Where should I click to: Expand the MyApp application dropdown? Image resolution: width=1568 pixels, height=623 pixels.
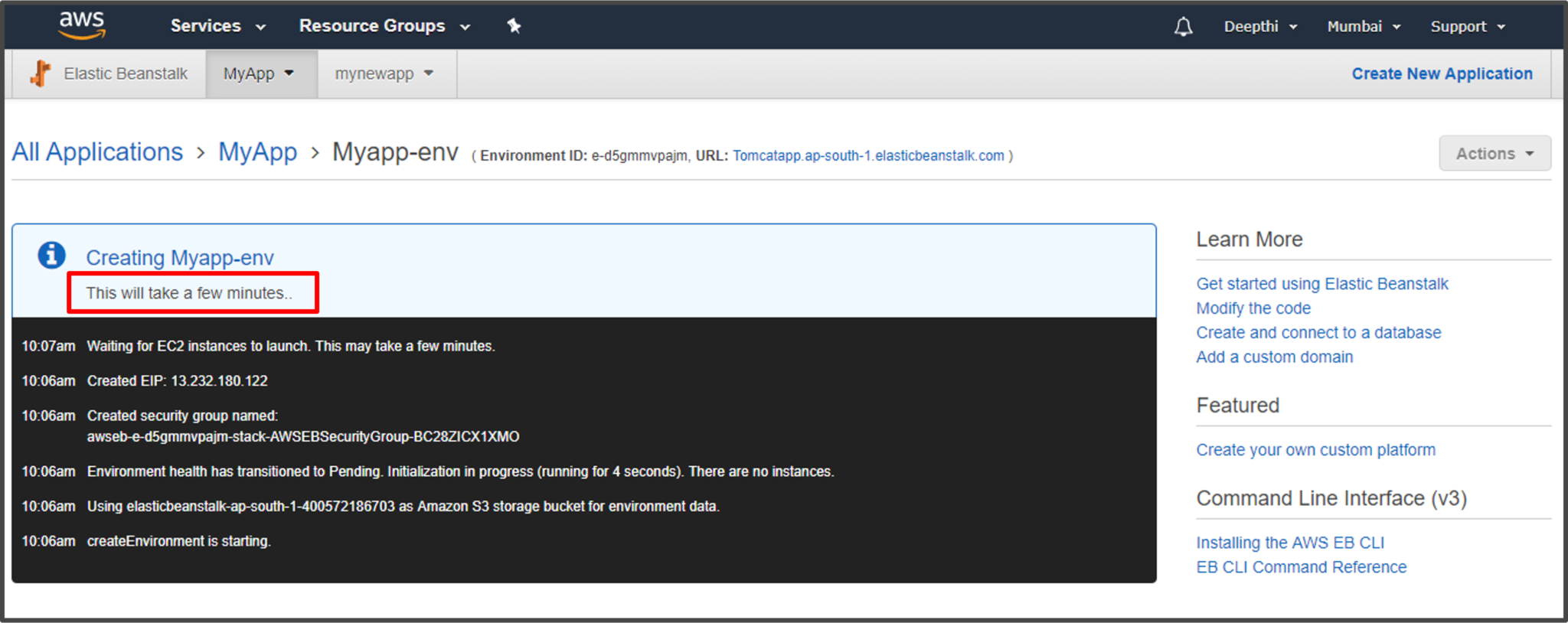click(x=261, y=74)
